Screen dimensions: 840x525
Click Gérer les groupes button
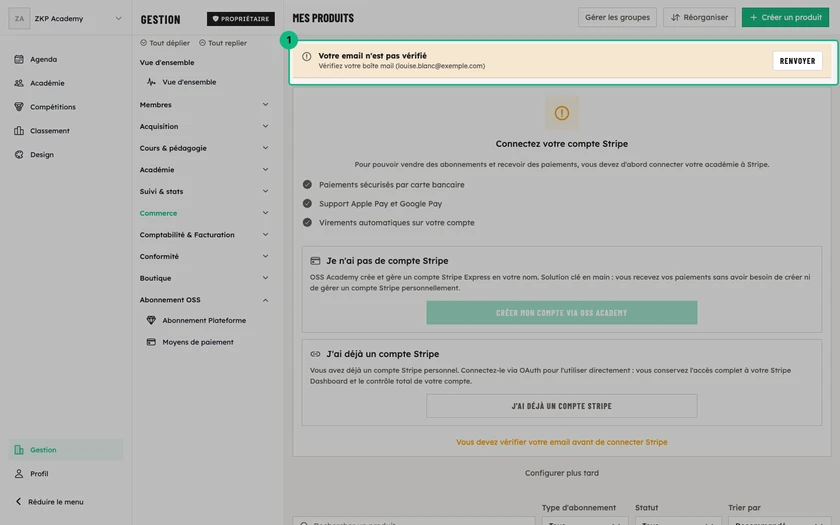[x=617, y=18]
